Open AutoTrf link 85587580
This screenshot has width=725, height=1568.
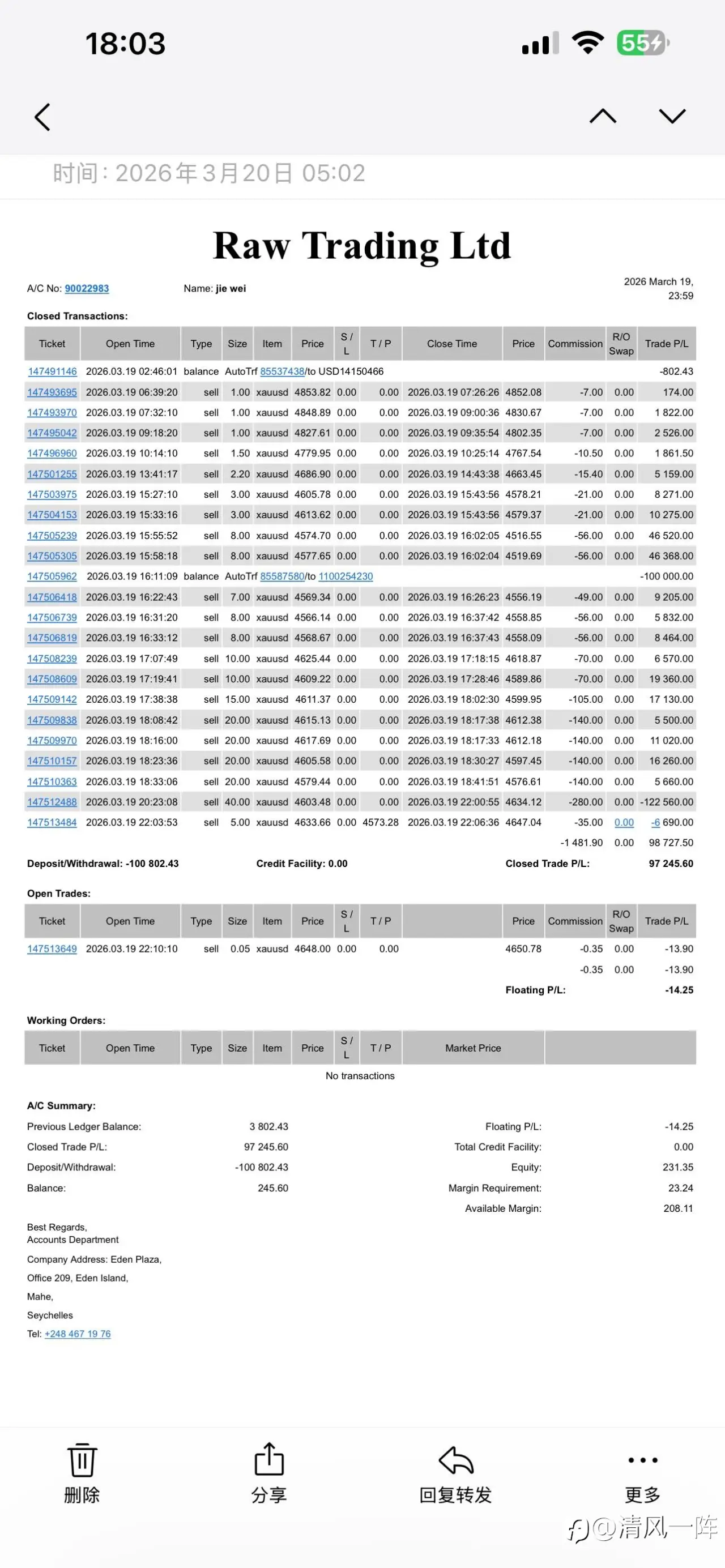(x=282, y=576)
